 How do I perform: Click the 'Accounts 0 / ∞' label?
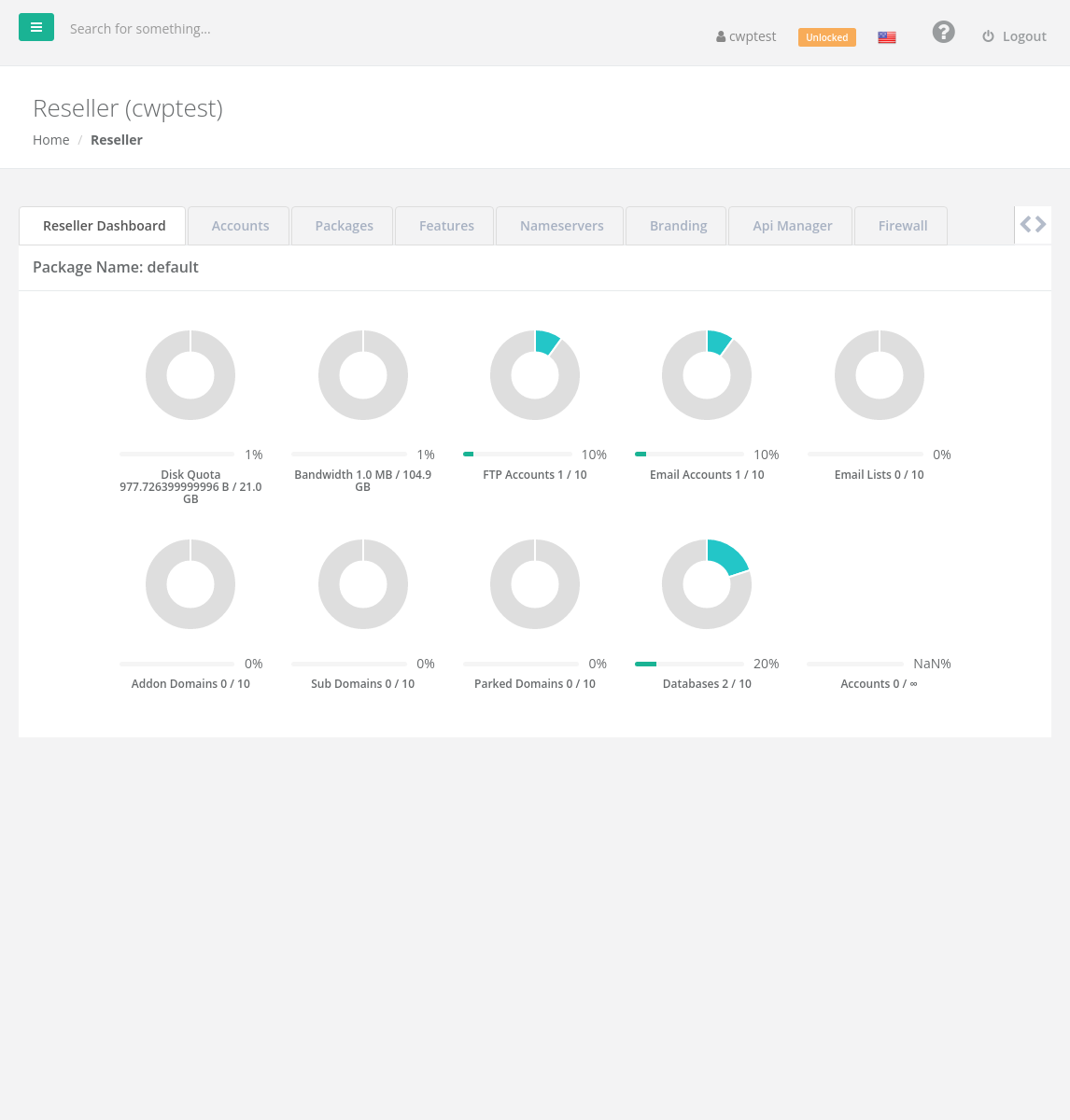point(880,684)
